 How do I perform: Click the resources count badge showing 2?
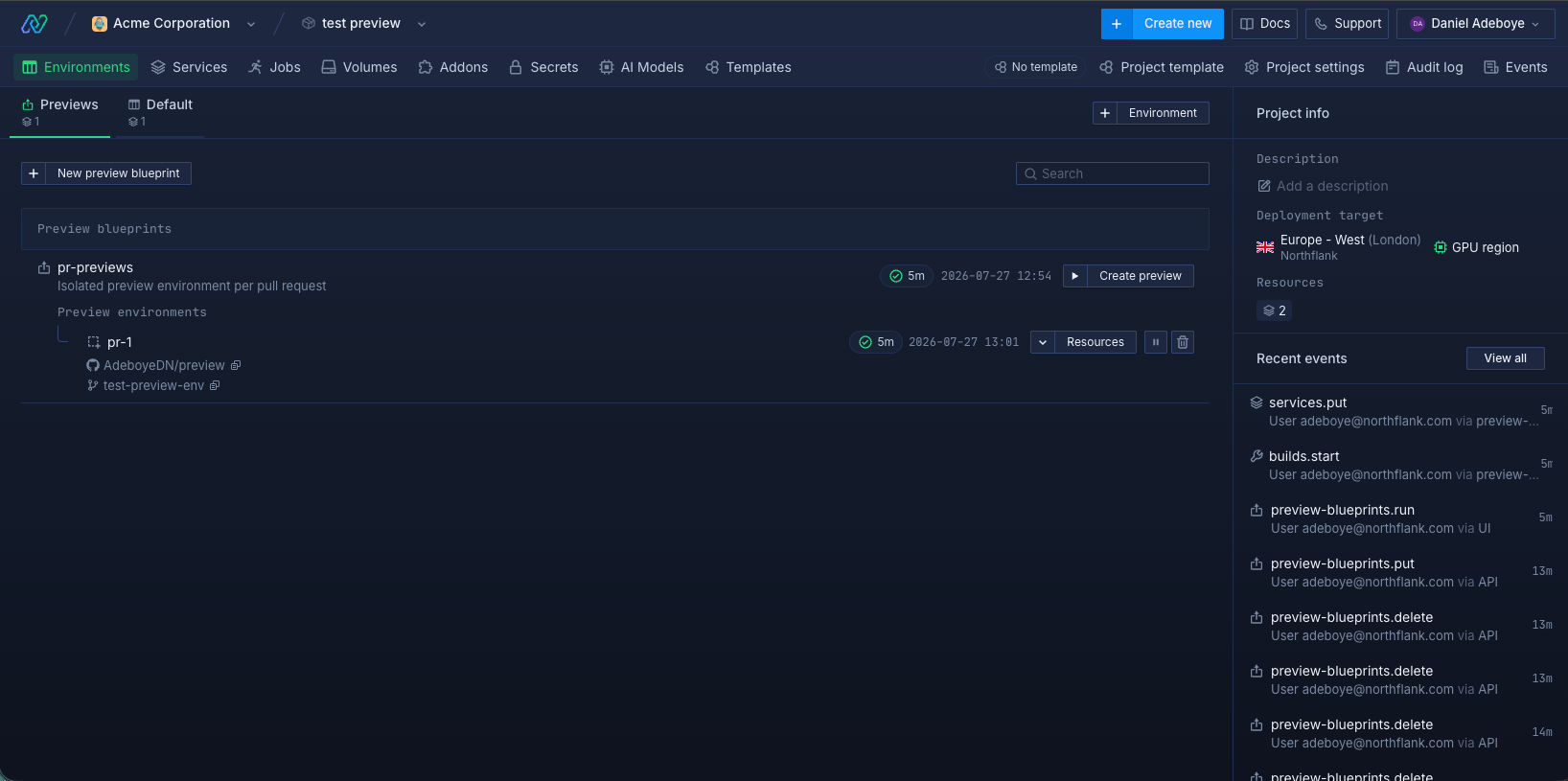(x=1274, y=310)
